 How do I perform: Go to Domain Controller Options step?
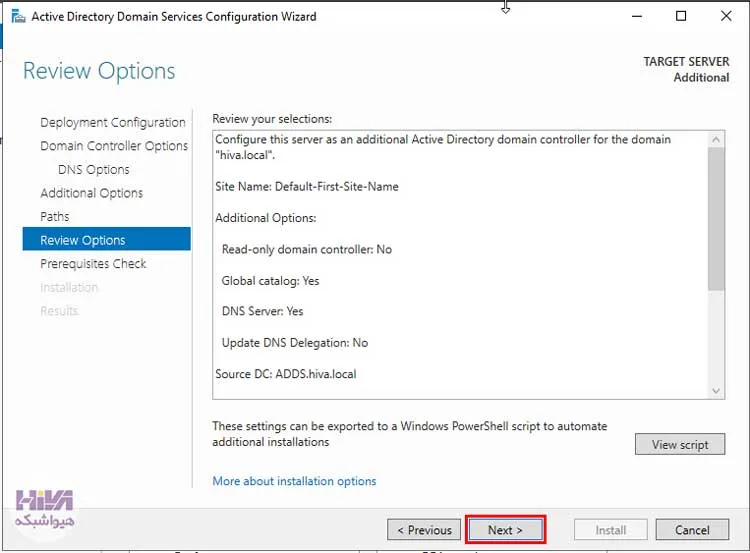click(x=114, y=146)
